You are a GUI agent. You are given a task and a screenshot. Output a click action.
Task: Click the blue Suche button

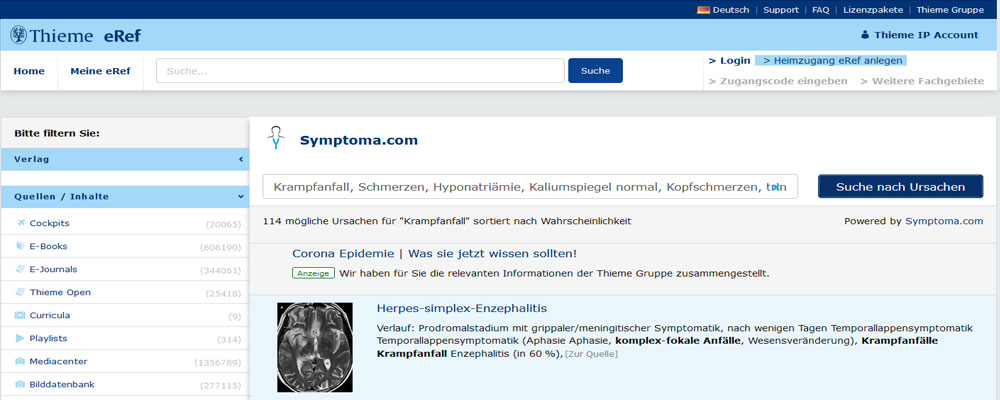point(596,71)
